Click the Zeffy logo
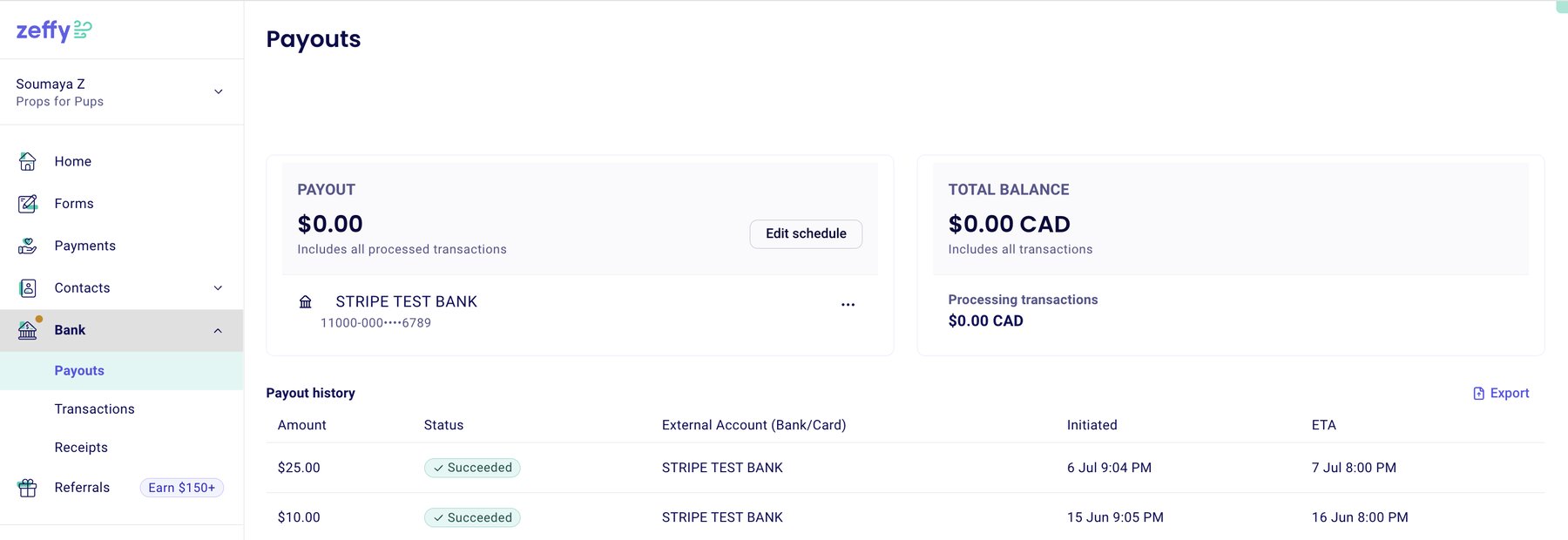This screenshot has height=540, width=1568. 51,29
